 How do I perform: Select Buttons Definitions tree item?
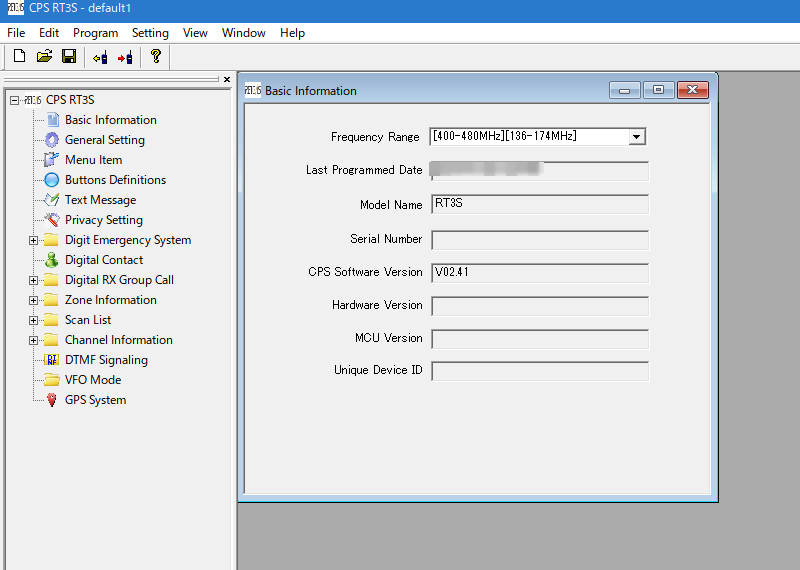point(115,180)
